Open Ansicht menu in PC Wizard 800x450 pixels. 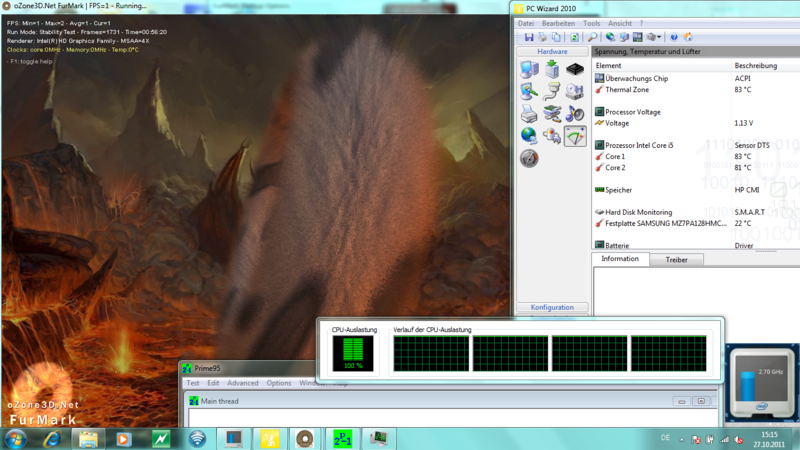[x=619, y=23]
